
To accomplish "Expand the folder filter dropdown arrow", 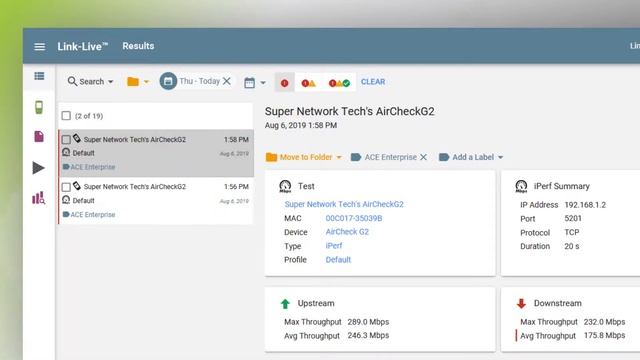I will click(146, 82).
